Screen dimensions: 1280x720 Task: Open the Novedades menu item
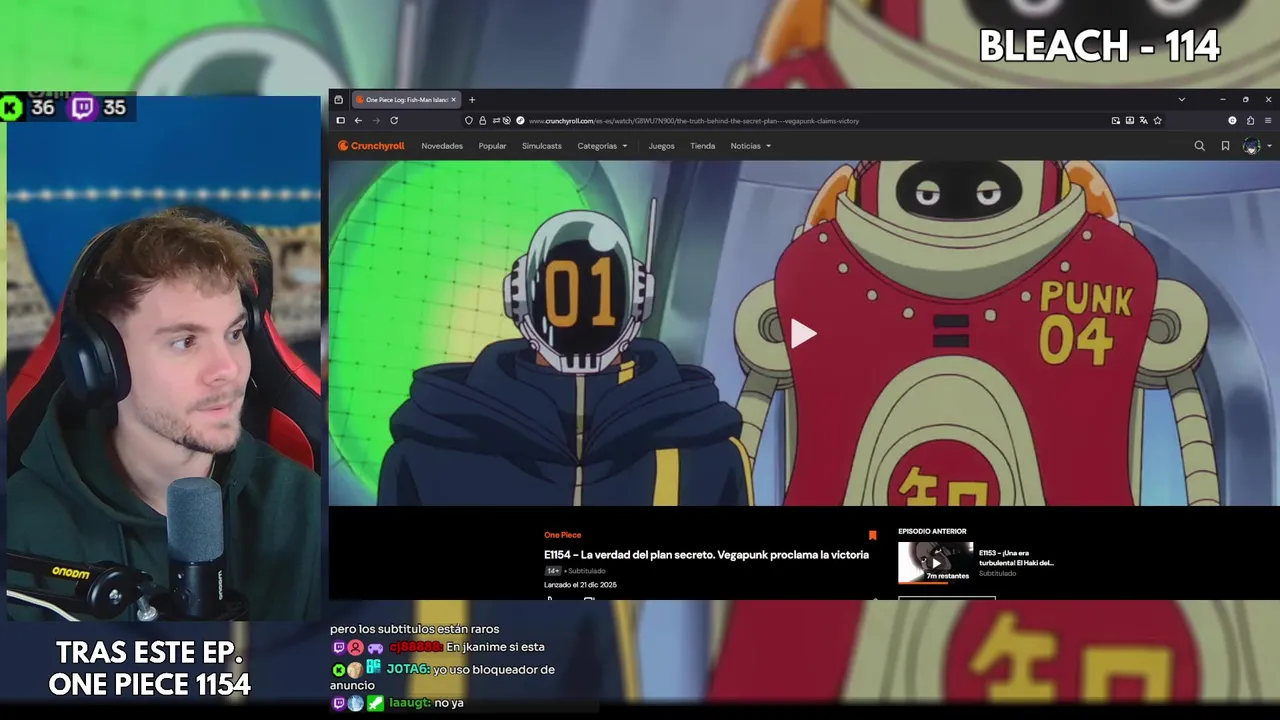[442, 146]
